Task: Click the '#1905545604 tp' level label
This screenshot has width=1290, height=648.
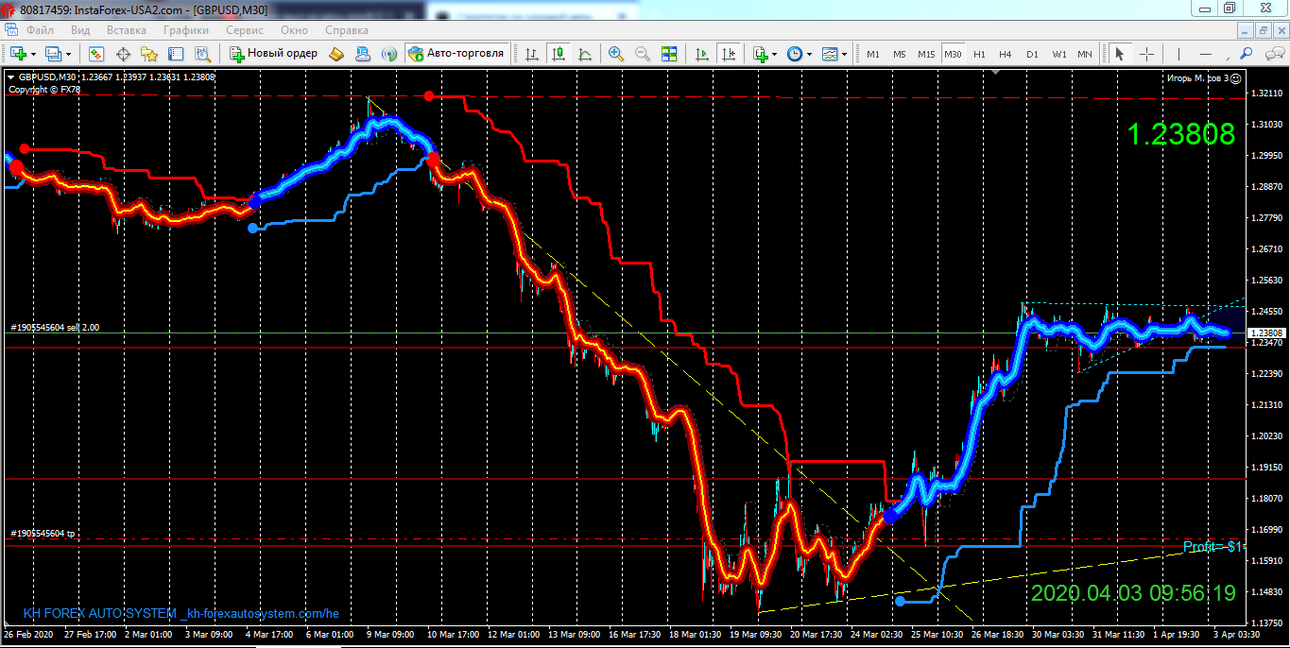Action: pos(42,533)
